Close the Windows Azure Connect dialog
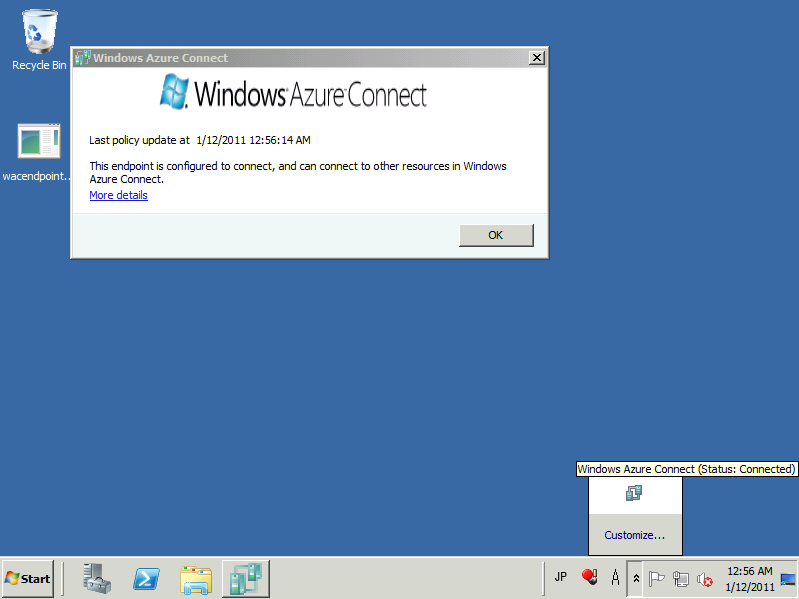Image resolution: width=799 pixels, height=599 pixels. coord(537,58)
